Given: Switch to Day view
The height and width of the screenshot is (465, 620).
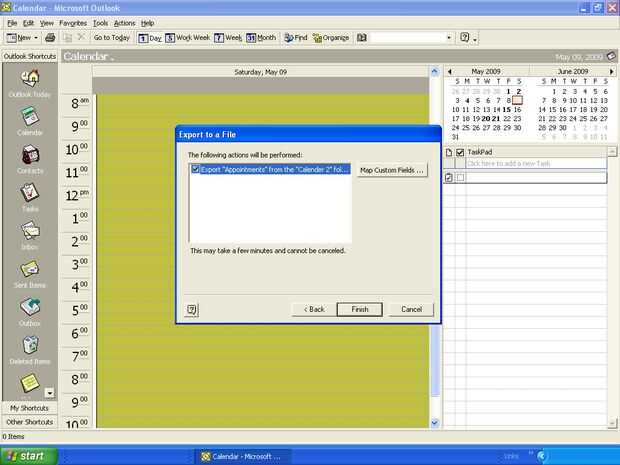Looking at the screenshot, I should [150, 38].
